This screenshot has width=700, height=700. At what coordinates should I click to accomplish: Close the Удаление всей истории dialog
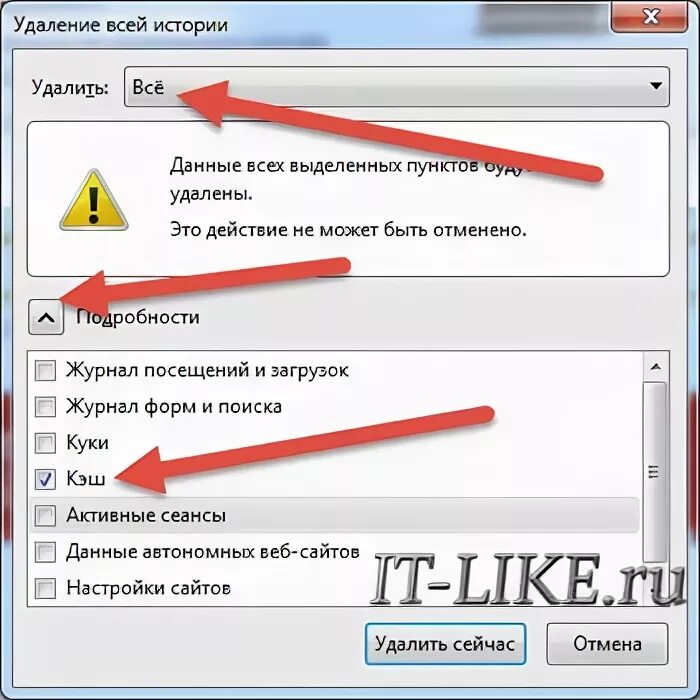point(650,17)
